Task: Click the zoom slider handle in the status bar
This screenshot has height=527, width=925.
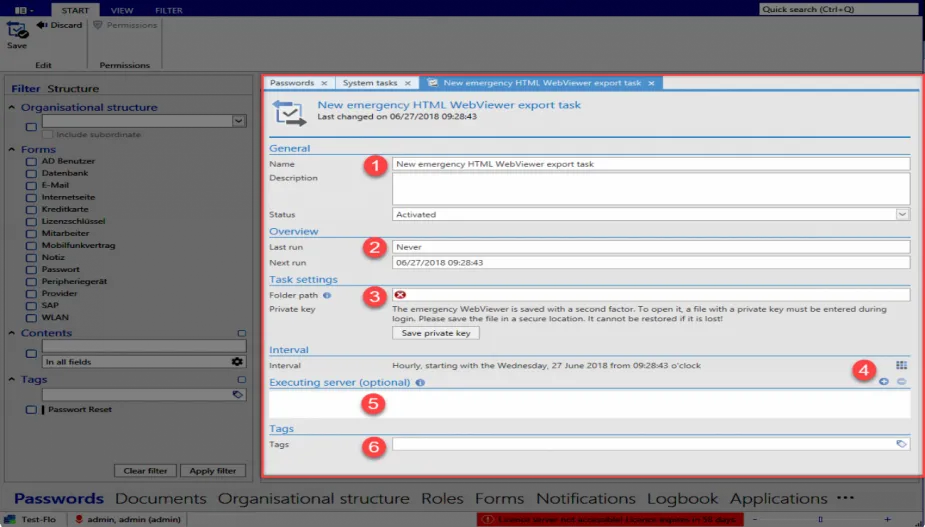Action: [x=820, y=519]
